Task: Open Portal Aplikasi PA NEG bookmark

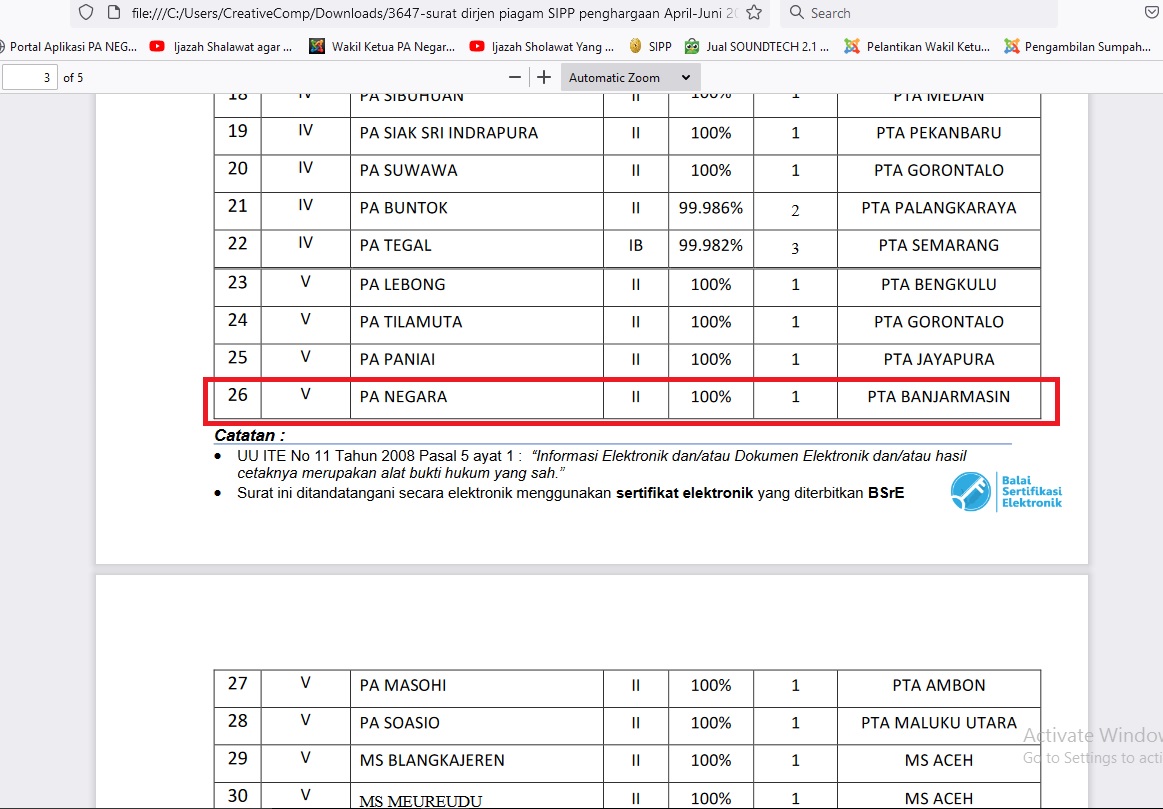Action: pyautogui.click(x=67, y=47)
